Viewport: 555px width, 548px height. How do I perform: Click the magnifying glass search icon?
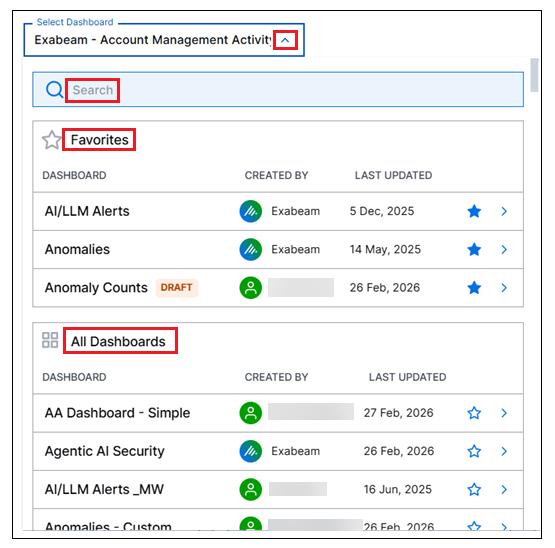pos(55,90)
